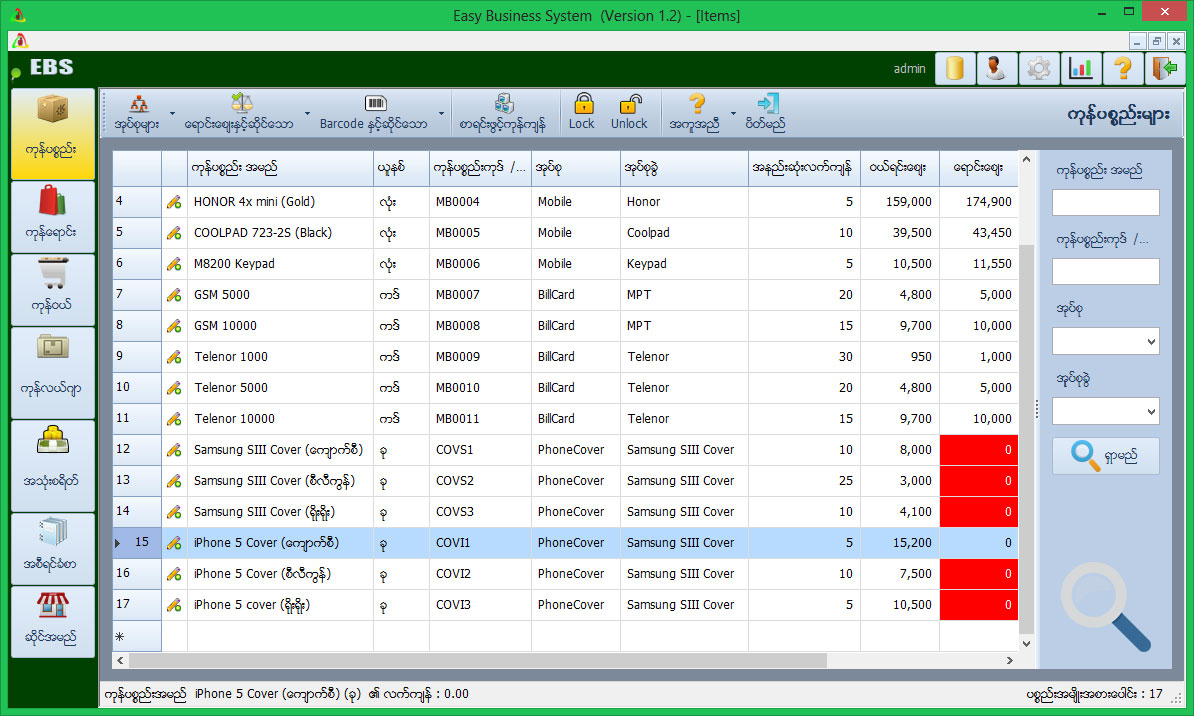Viewport: 1194px width, 716px height.
Task: Click horizontal scrollbar right arrow of table
Action: tap(1010, 660)
